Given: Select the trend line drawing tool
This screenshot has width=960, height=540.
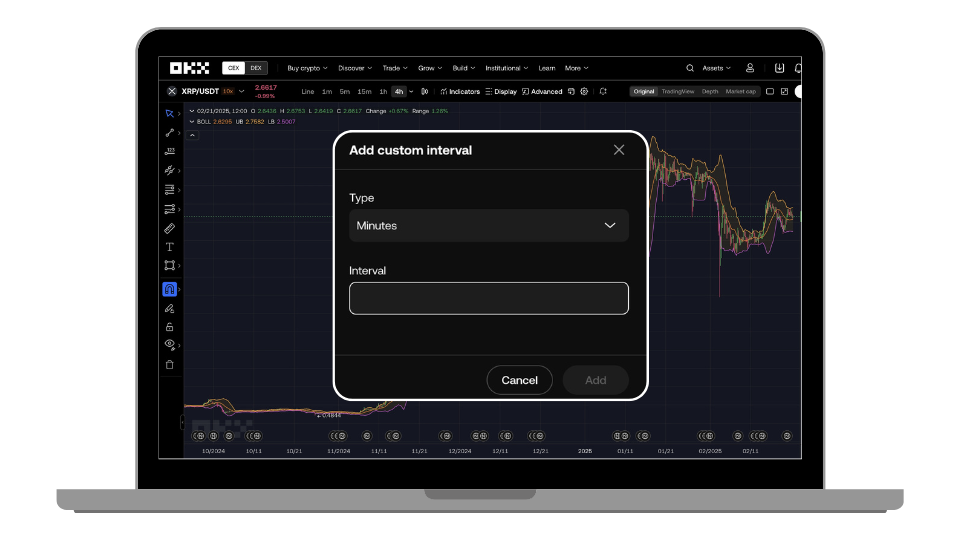Looking at the screenshot, I should (170, 132).
